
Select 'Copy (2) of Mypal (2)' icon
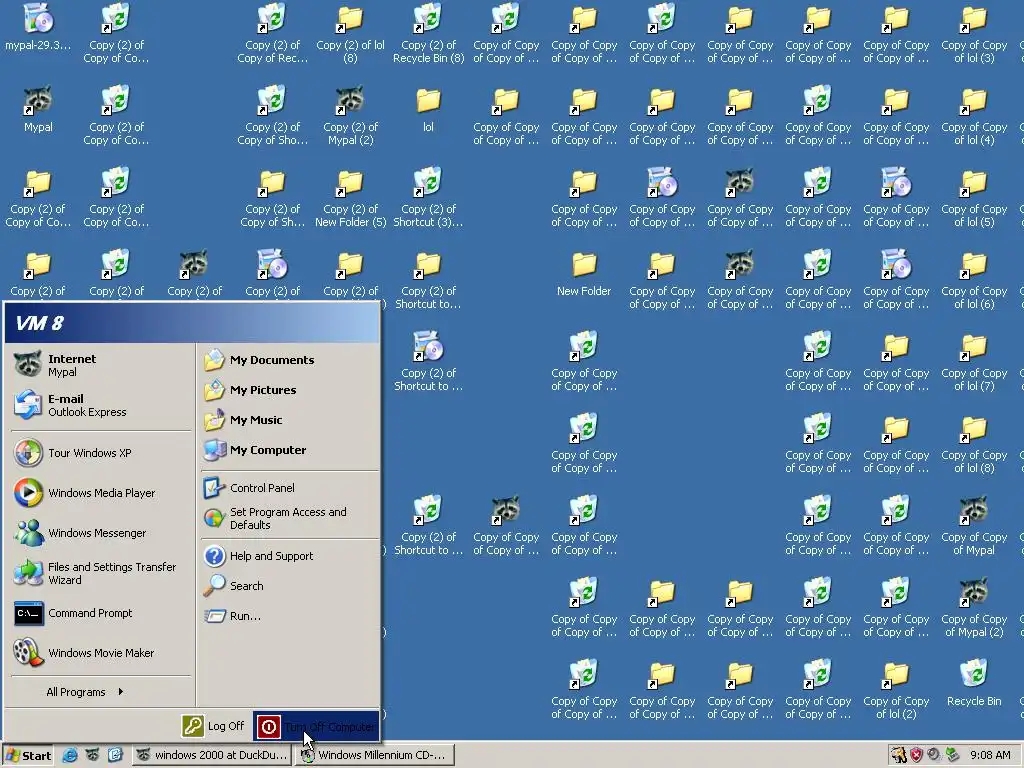click(x=350, y=116)
